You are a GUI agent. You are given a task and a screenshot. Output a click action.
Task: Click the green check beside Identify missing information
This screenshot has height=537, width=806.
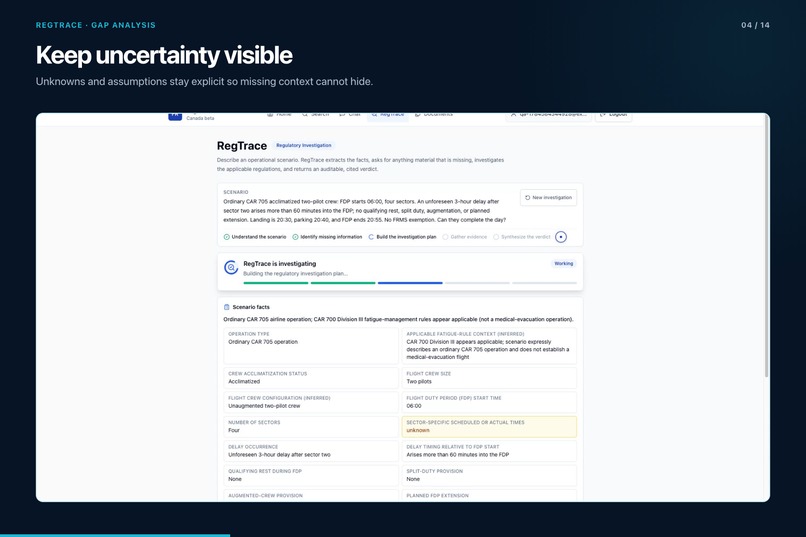(x=296, y=237)
